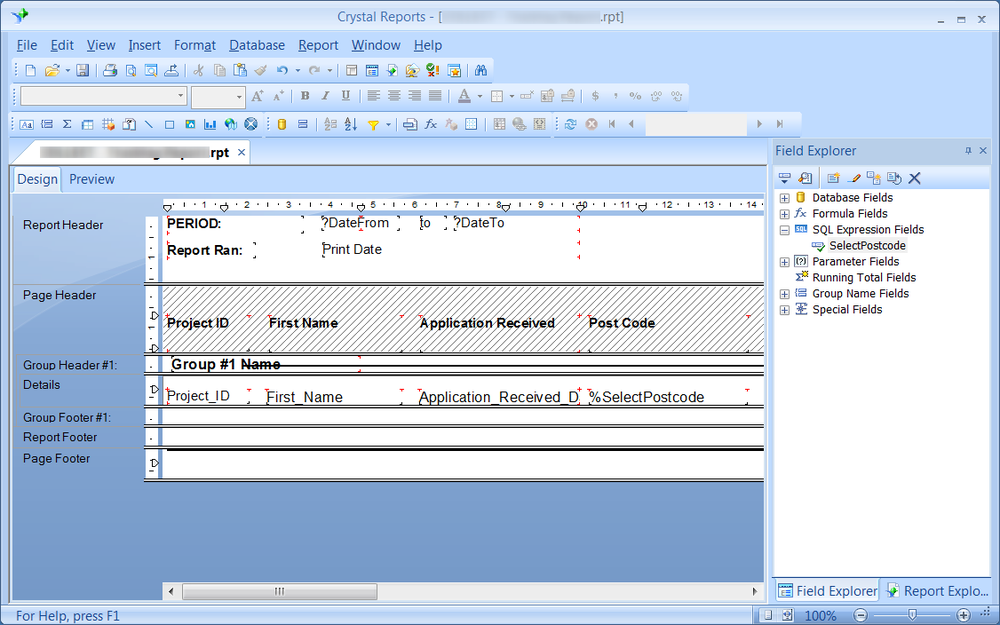This screenshot has height=625, width=1000.
Task: Click the Save floppy disk icon
Action: coord(82,71)
